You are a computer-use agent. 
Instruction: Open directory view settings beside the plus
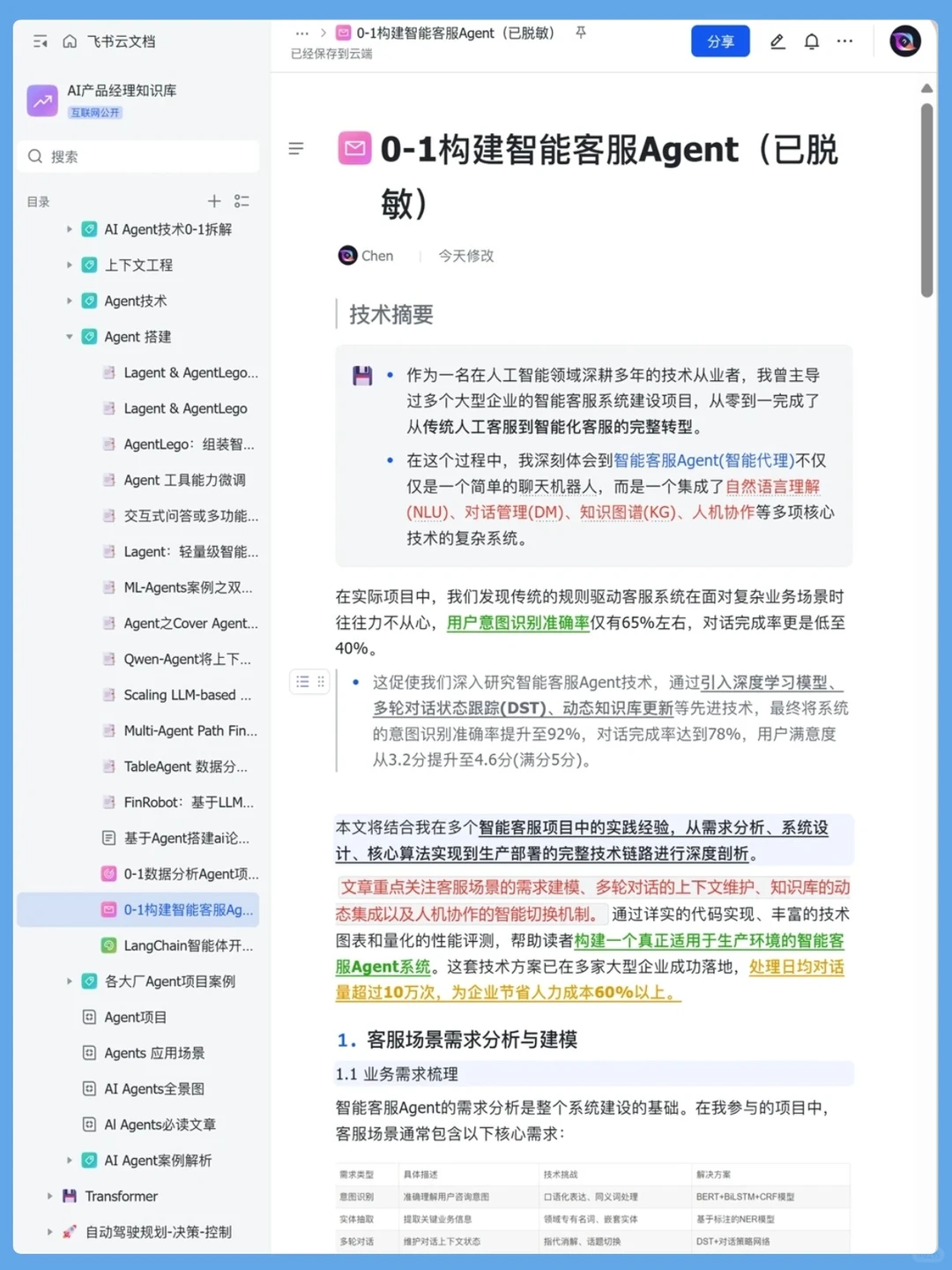point(242,201)
